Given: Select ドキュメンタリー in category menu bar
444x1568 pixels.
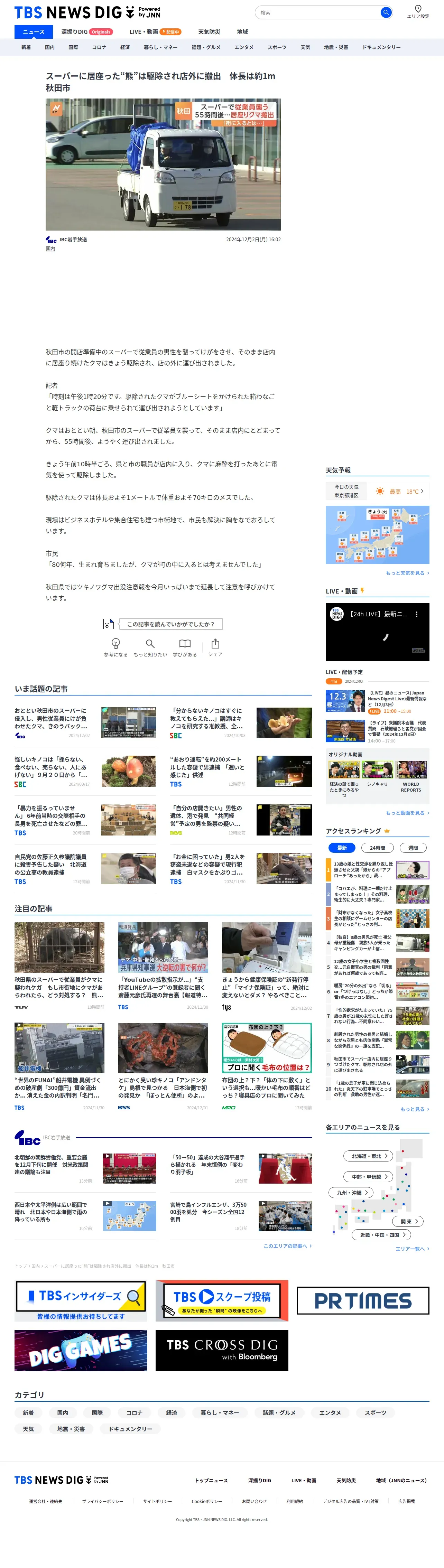Looking at the screenshot, I should pyautogui.click(x=381, y=47).
